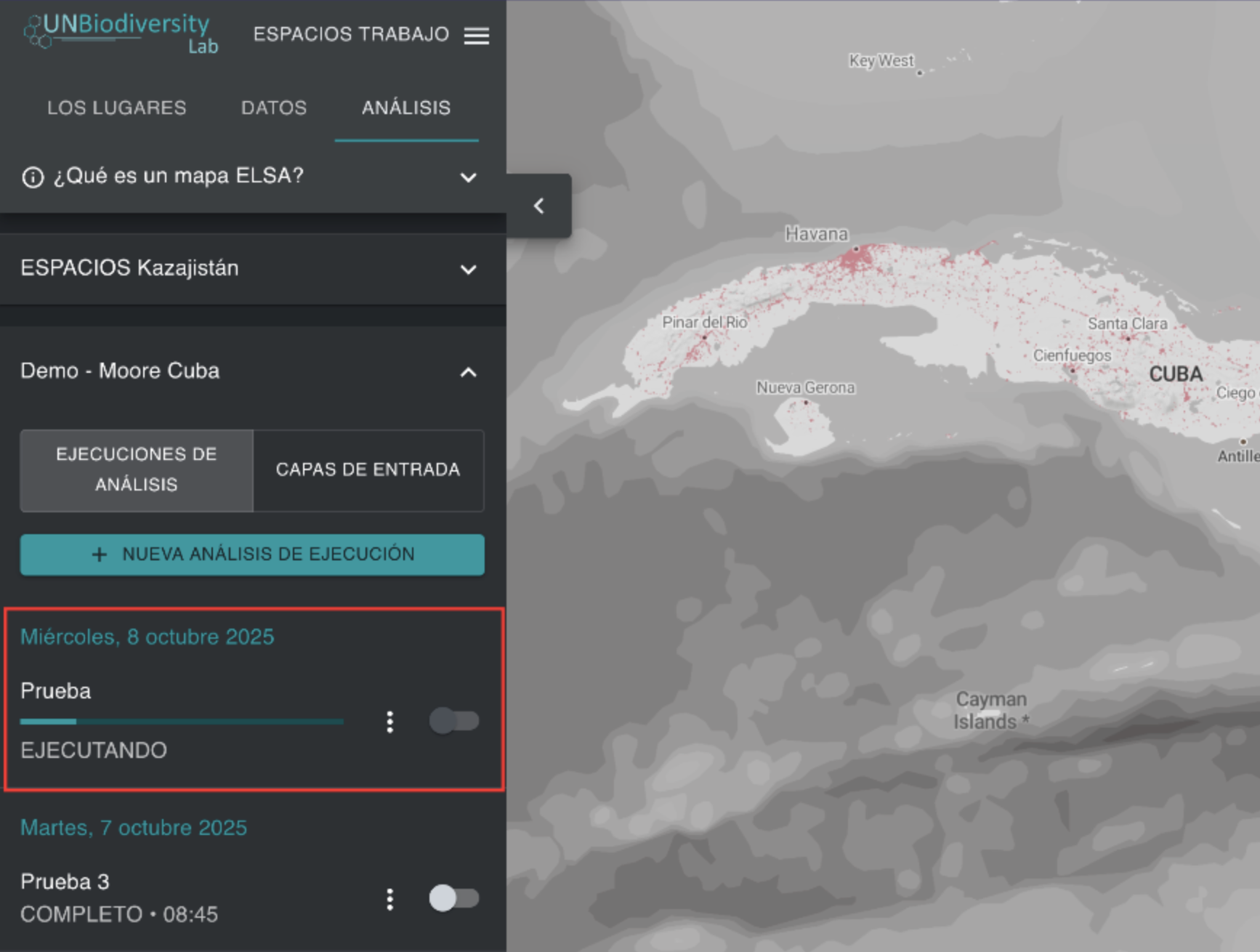Click the Prueba run progress bar
The image size is (1260, 952).
[182, 722]
